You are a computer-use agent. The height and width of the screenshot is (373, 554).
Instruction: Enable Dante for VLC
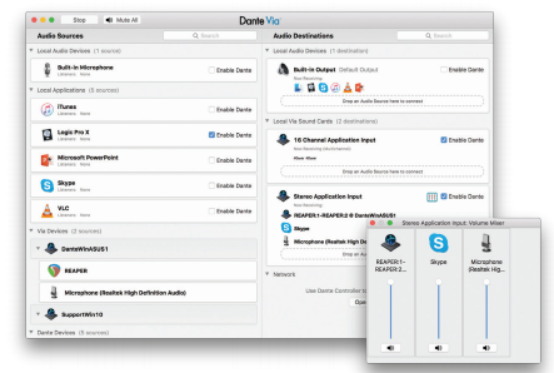point(212,211)
